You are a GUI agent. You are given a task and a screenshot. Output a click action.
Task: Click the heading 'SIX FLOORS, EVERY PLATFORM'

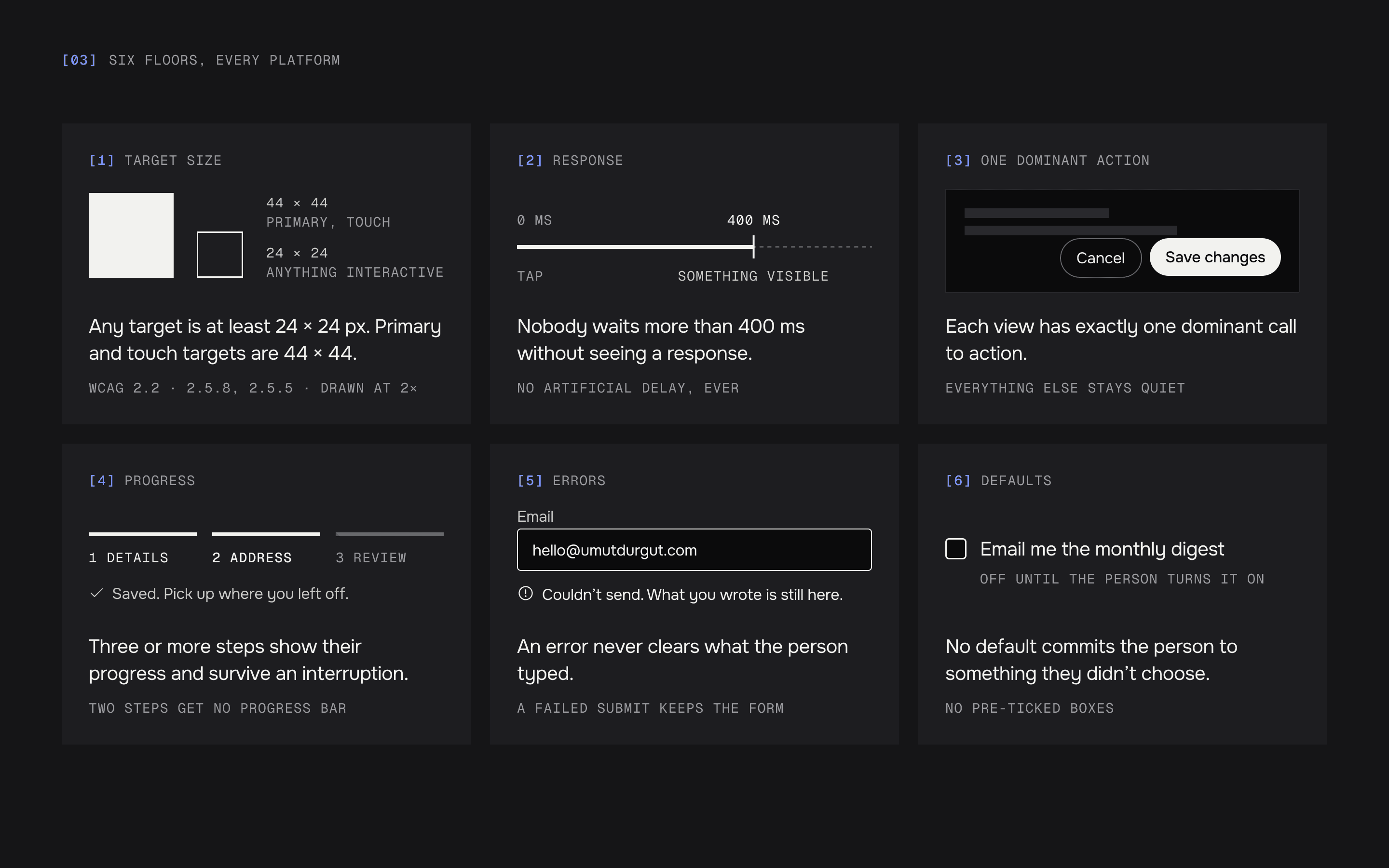(224, 60)
